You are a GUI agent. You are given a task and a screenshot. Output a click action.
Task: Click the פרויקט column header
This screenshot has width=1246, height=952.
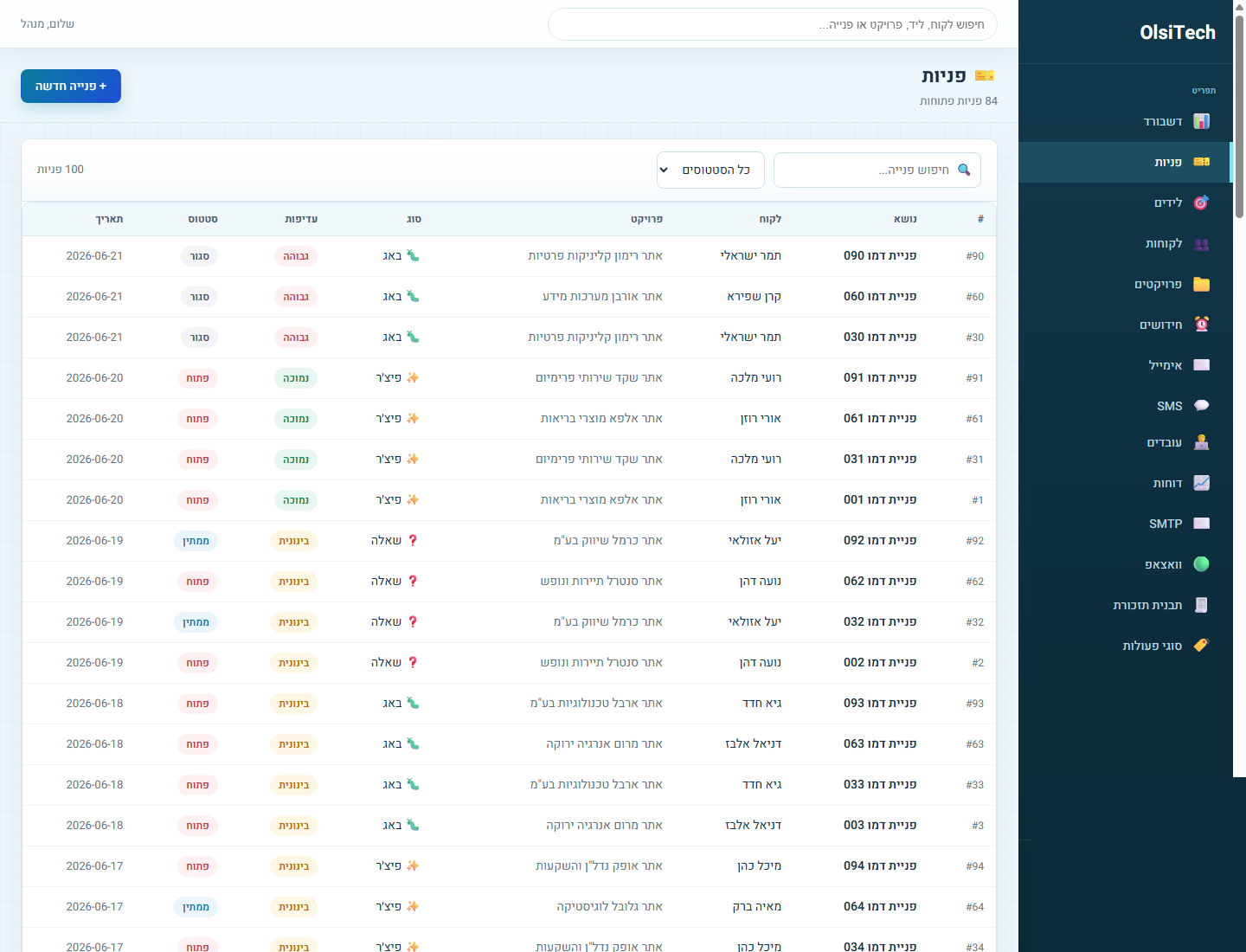click(646, 219)
